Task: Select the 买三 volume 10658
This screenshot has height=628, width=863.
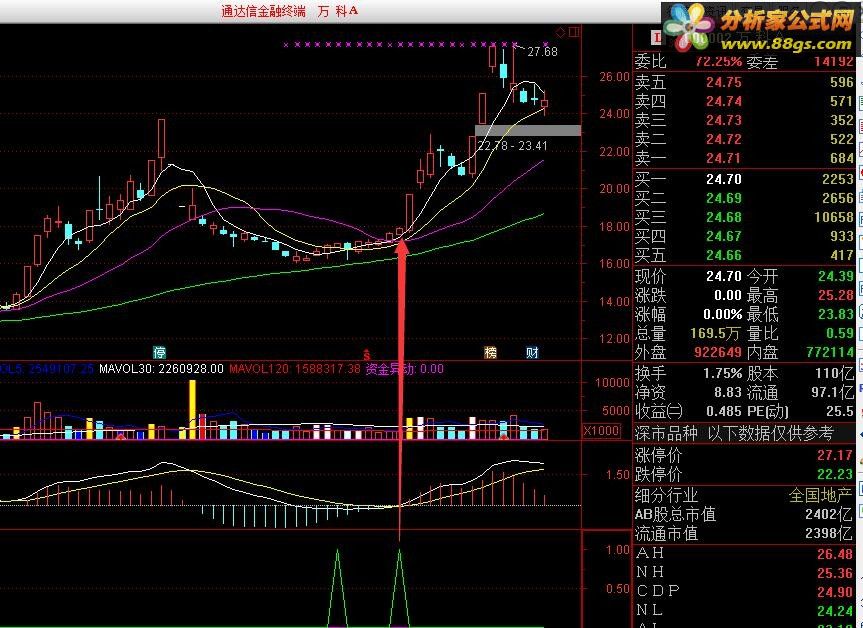Action: pos(834,217)
